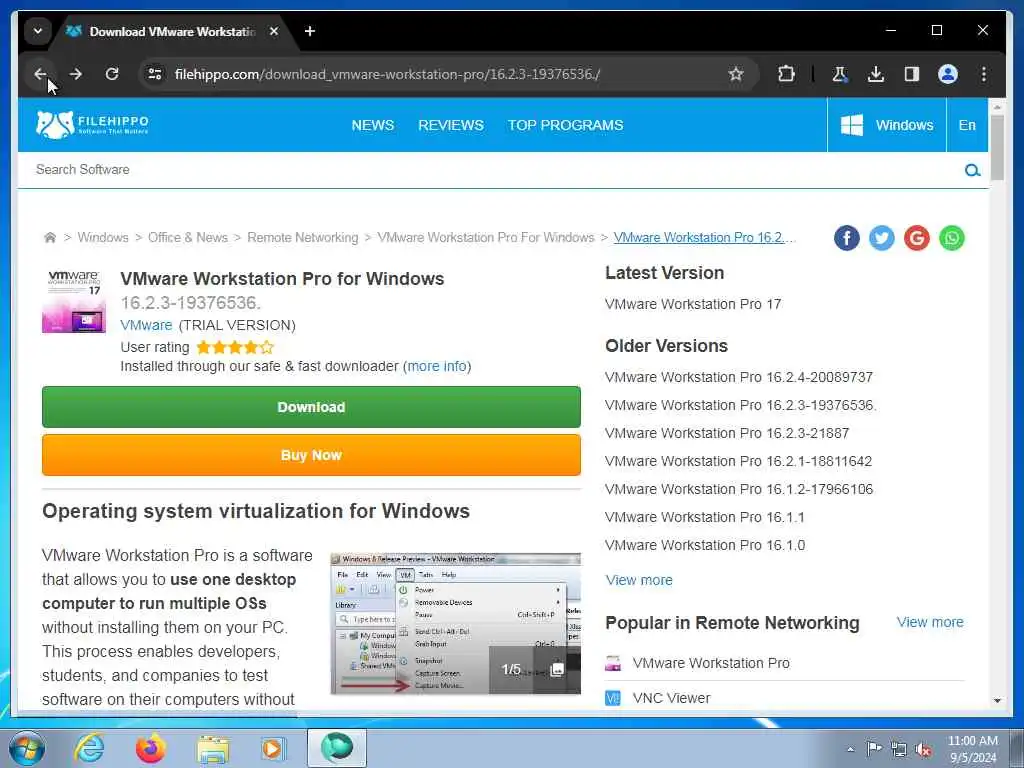Open the more info link
Screen dimensions: 1024x768
[x=437, y=366]
